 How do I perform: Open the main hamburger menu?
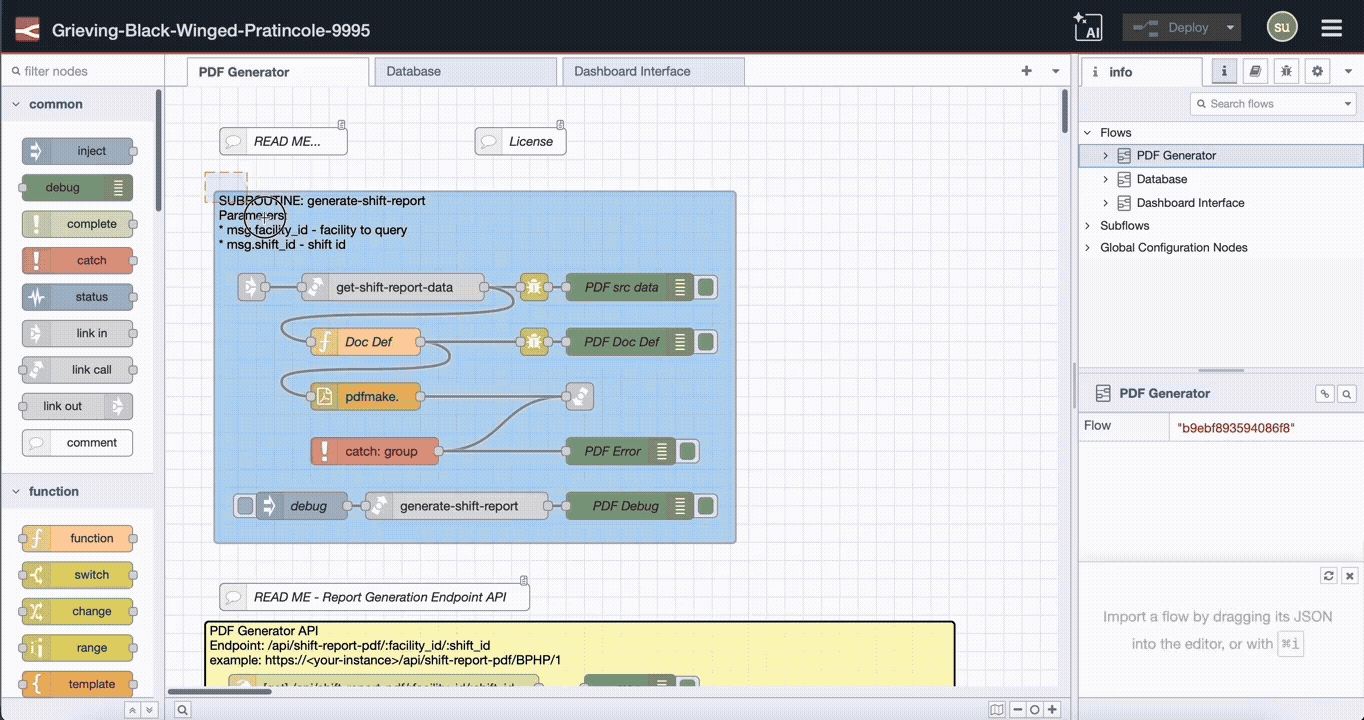coord(1331,27)
